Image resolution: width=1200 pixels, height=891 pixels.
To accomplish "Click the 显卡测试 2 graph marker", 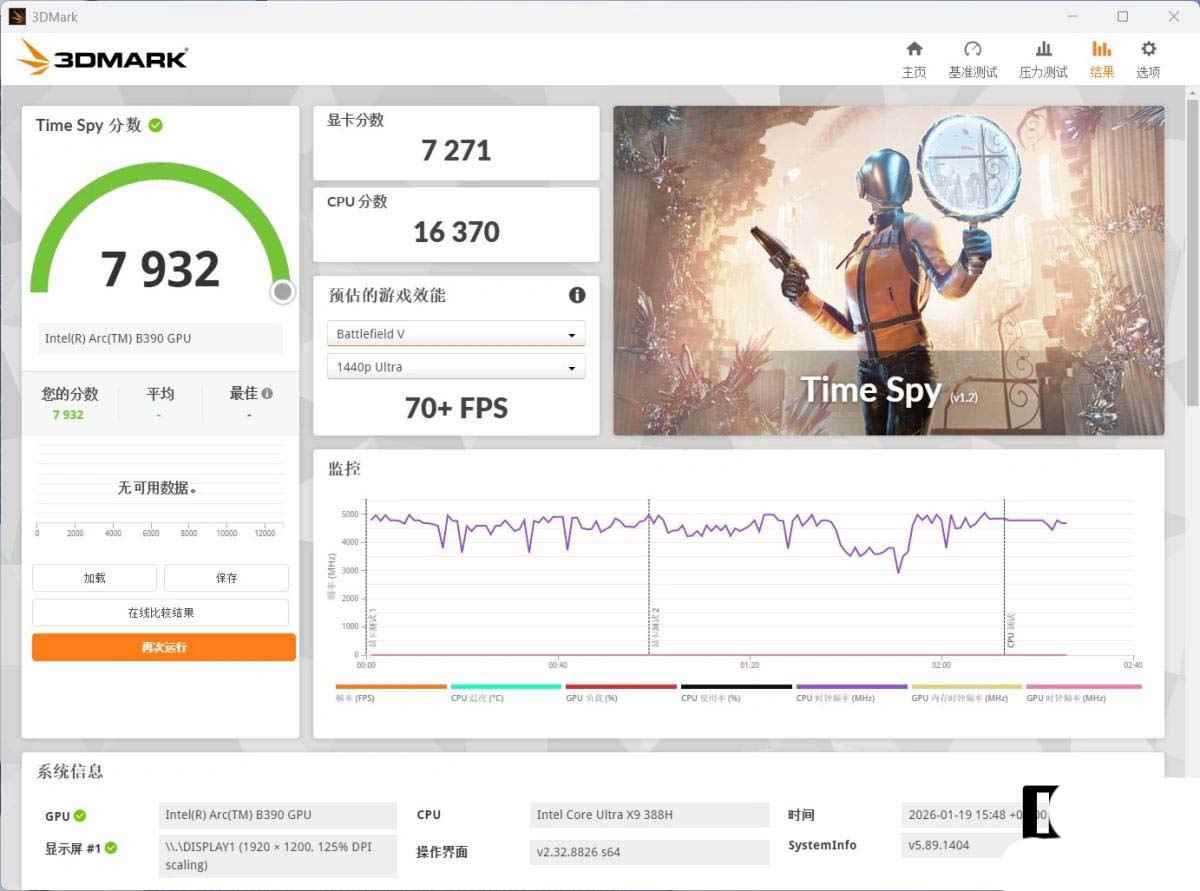I will [x=656, y=629].
